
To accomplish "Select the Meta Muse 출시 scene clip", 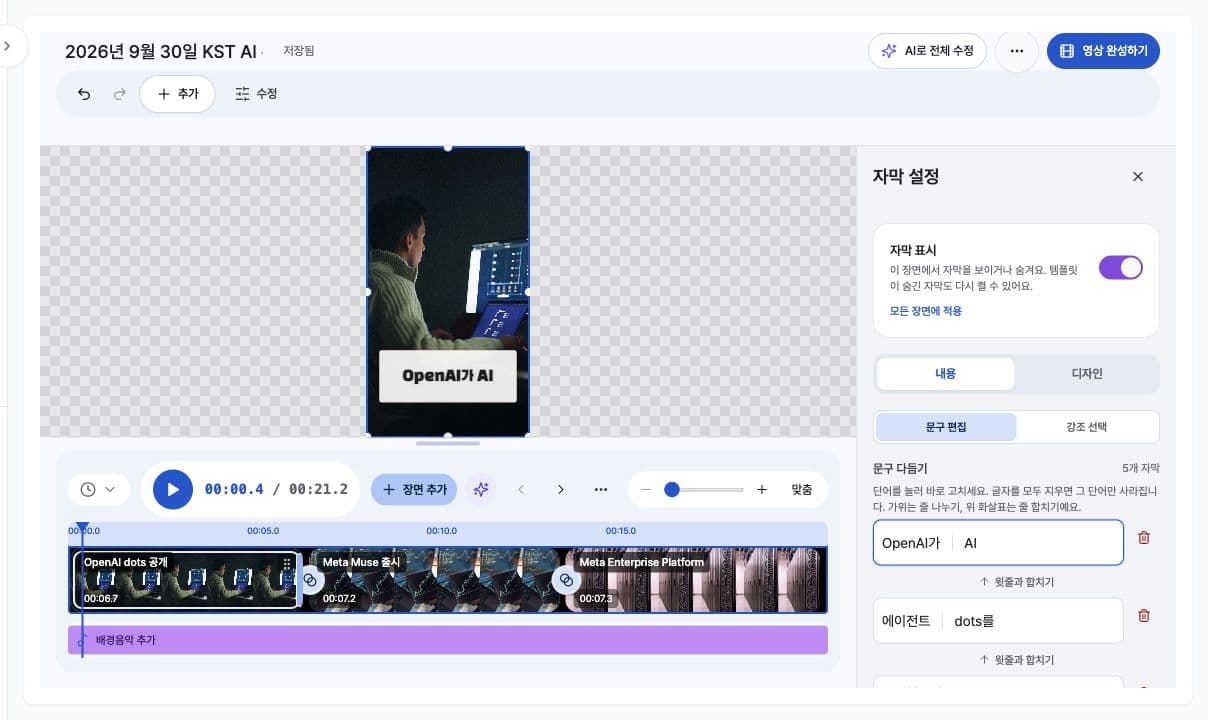I will click(435, 580).
